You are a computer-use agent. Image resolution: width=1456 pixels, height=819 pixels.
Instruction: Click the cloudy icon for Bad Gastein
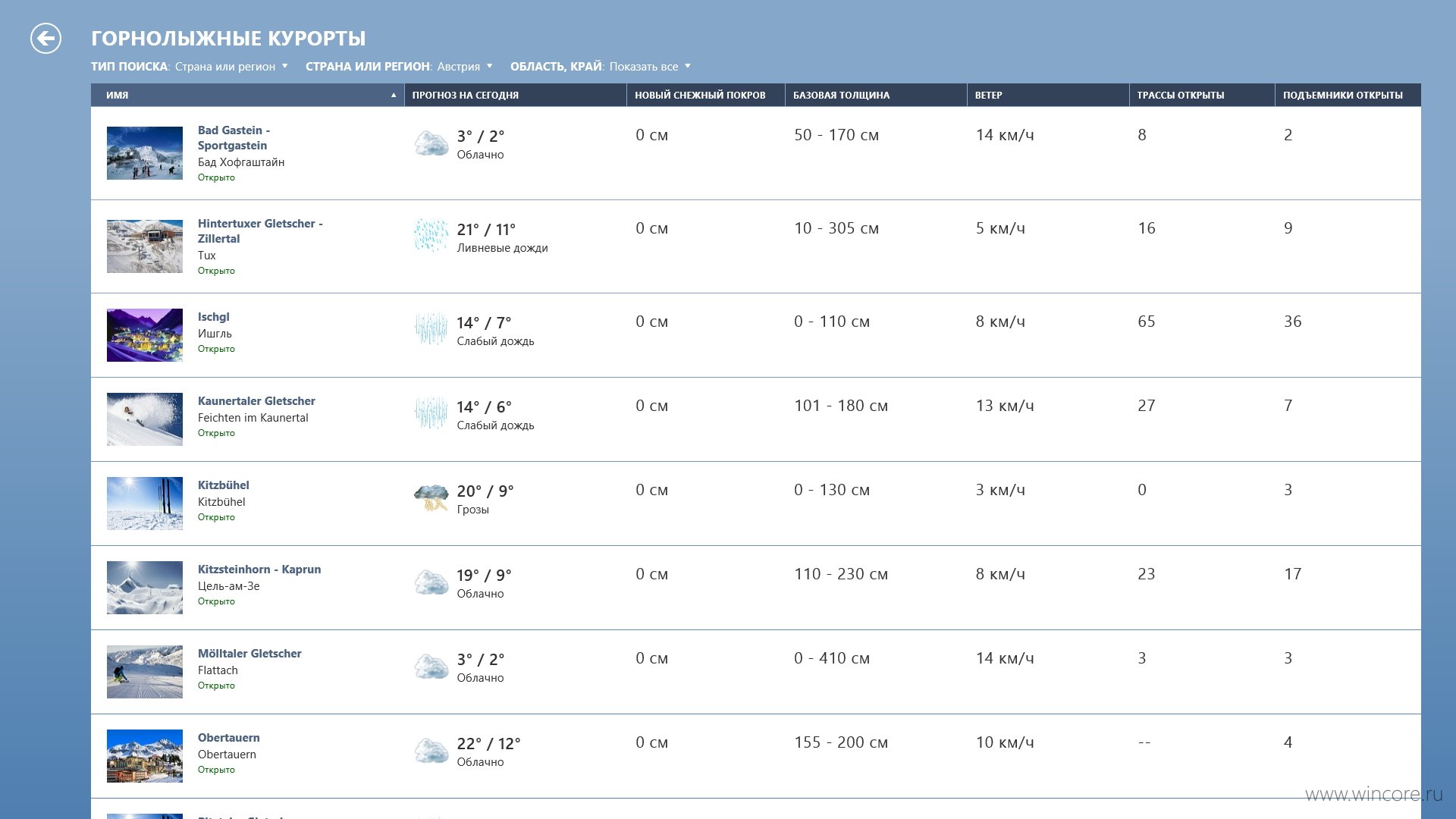pos(431,143)
